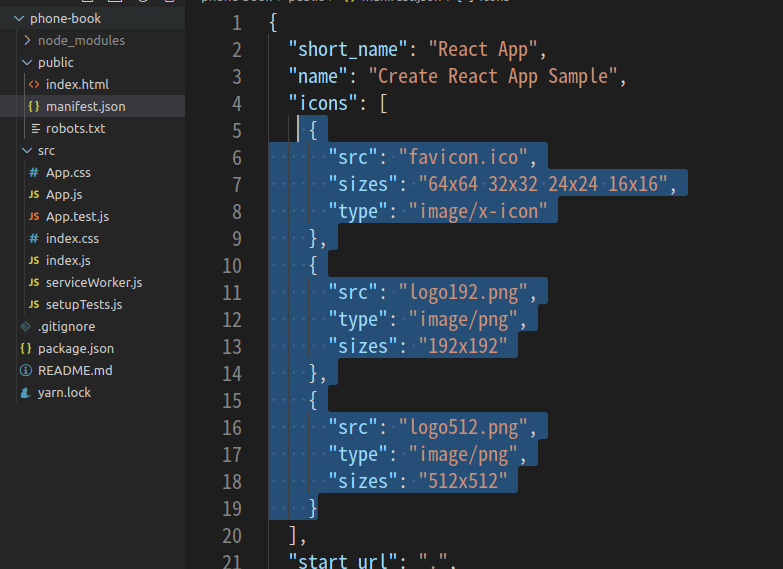Viewport: 783px width, 569px height.
Task: Click the braces icon beside package.json
Action: pos(26,348)
